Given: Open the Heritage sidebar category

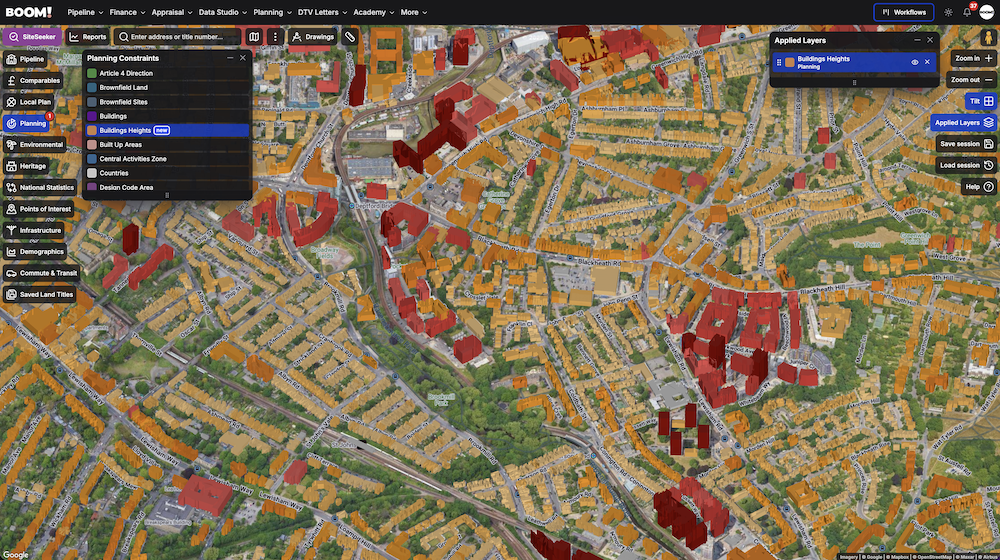Looking at the screenshot, I should point(26,166).
